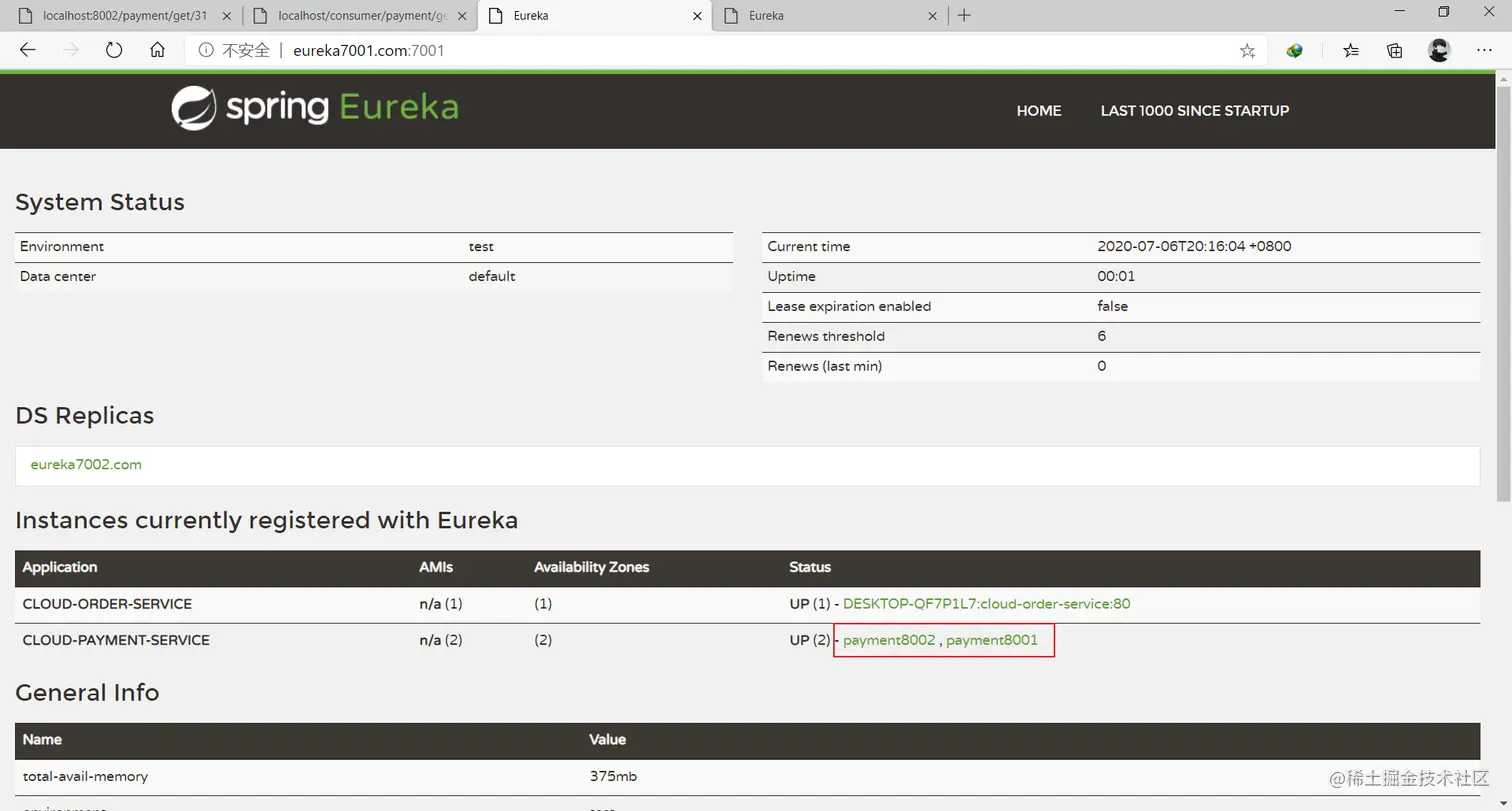Click the site info icon beside 不安全

tap(206, 50)
